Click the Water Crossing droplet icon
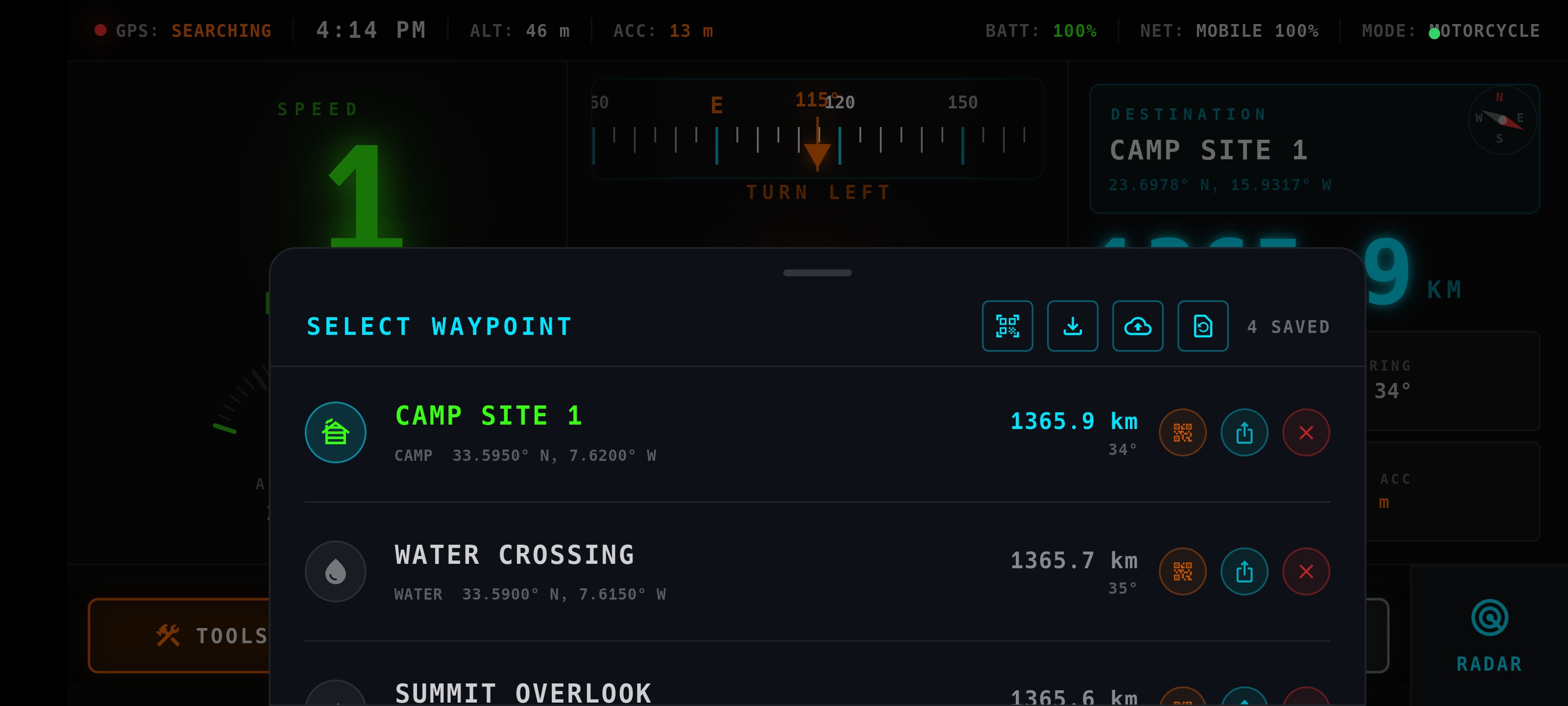This screenshot has width=1568, height=706. point(335,571)
